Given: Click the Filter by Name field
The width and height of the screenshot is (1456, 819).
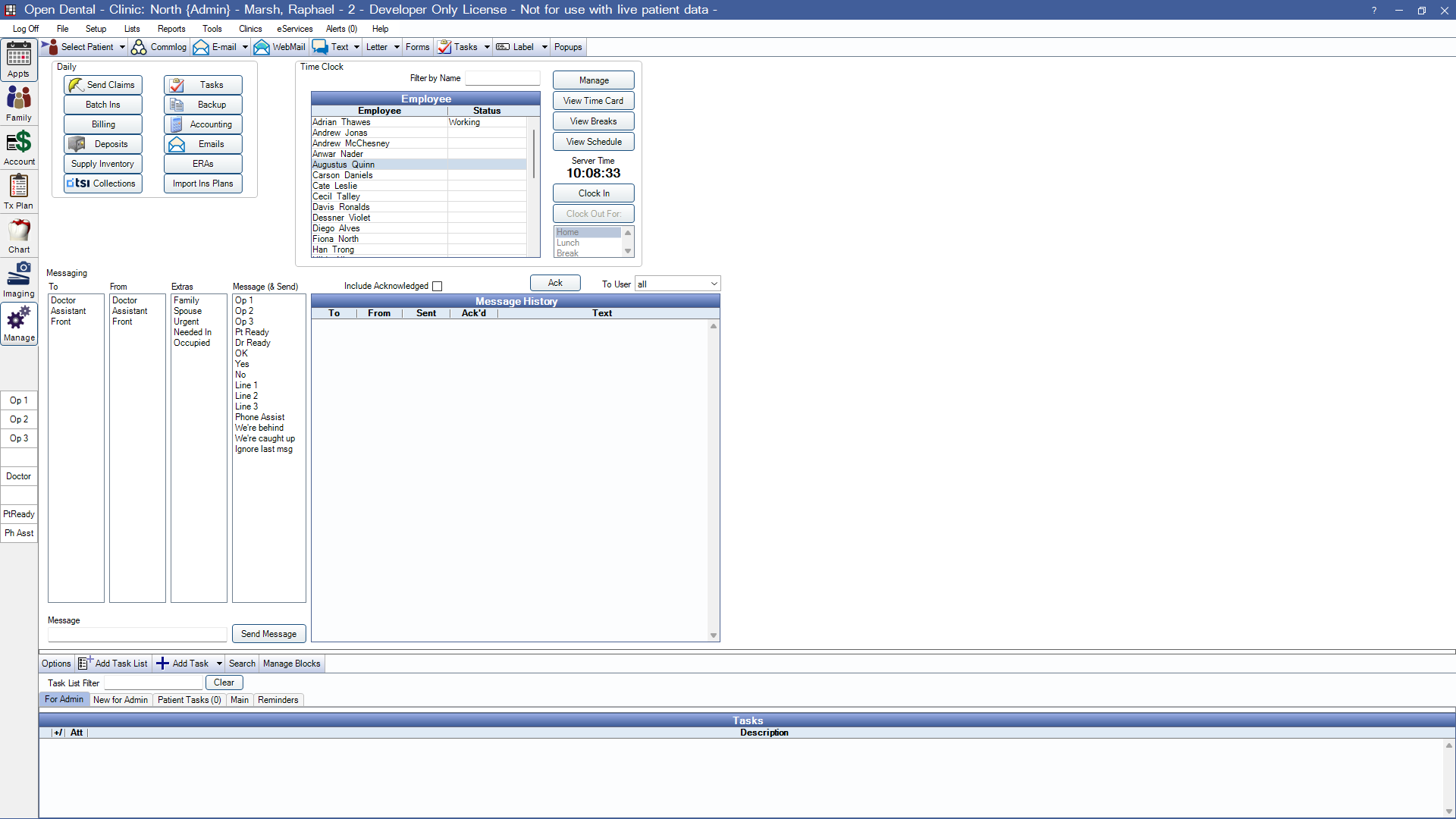Looking at the screenshot, I should pyautogui.click(x=502, y=78).
